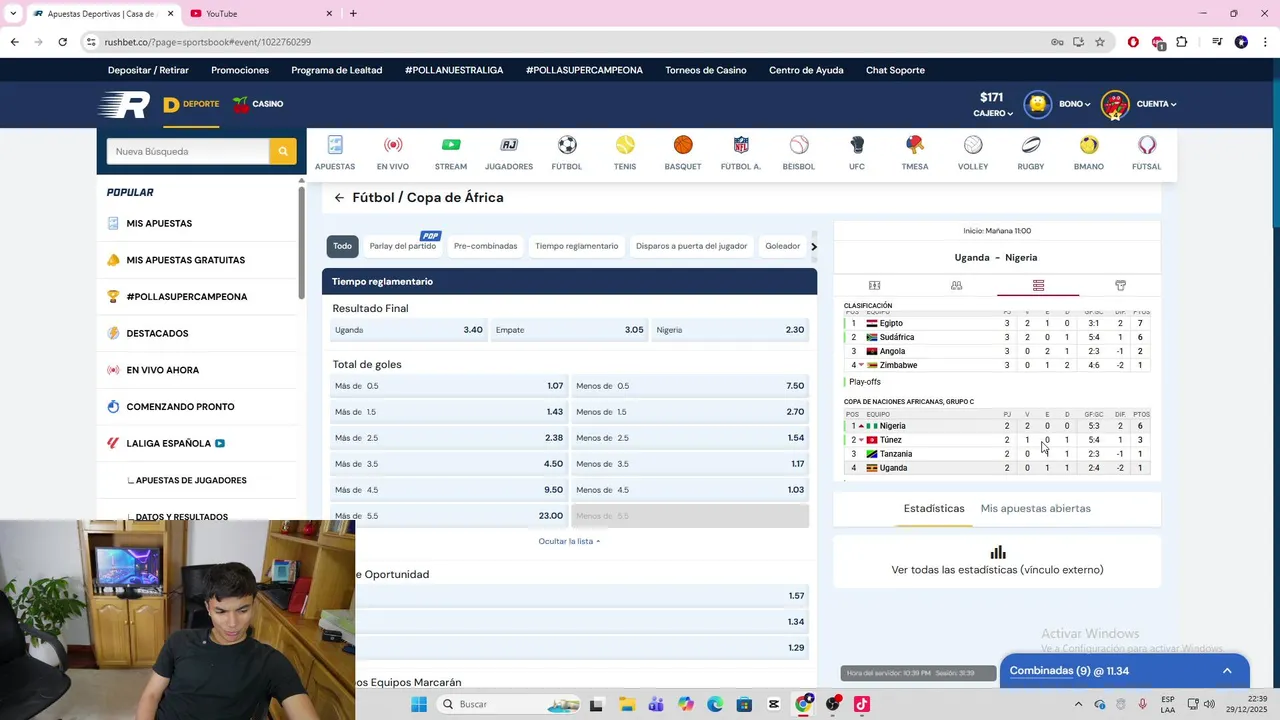
Task: Open the Stream category icon
Action: [451, 145]
